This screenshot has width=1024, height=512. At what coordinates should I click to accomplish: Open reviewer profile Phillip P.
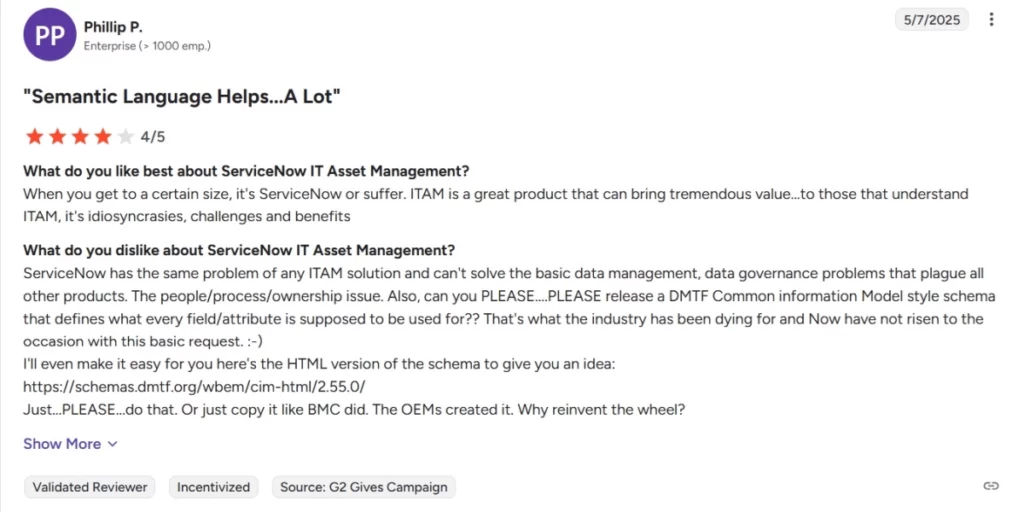pyautogui.click(x=113, y=27)
